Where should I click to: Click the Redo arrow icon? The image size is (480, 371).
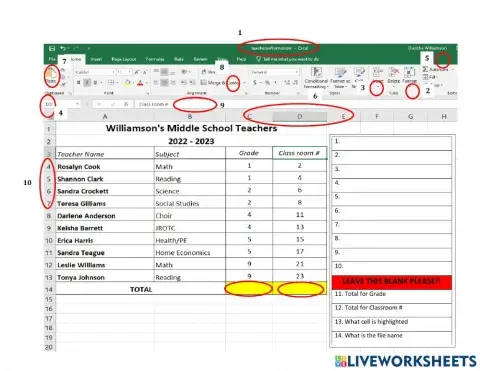coord(75,48)
